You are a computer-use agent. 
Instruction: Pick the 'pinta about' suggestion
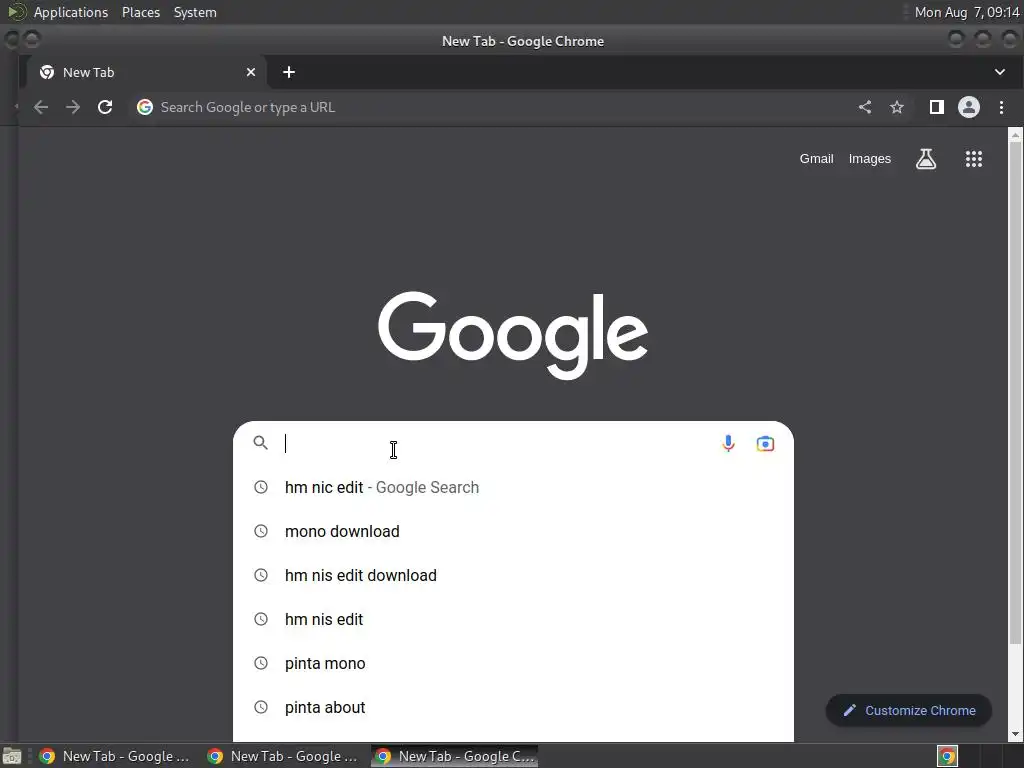pyautogui.click(x=513, y=707)
